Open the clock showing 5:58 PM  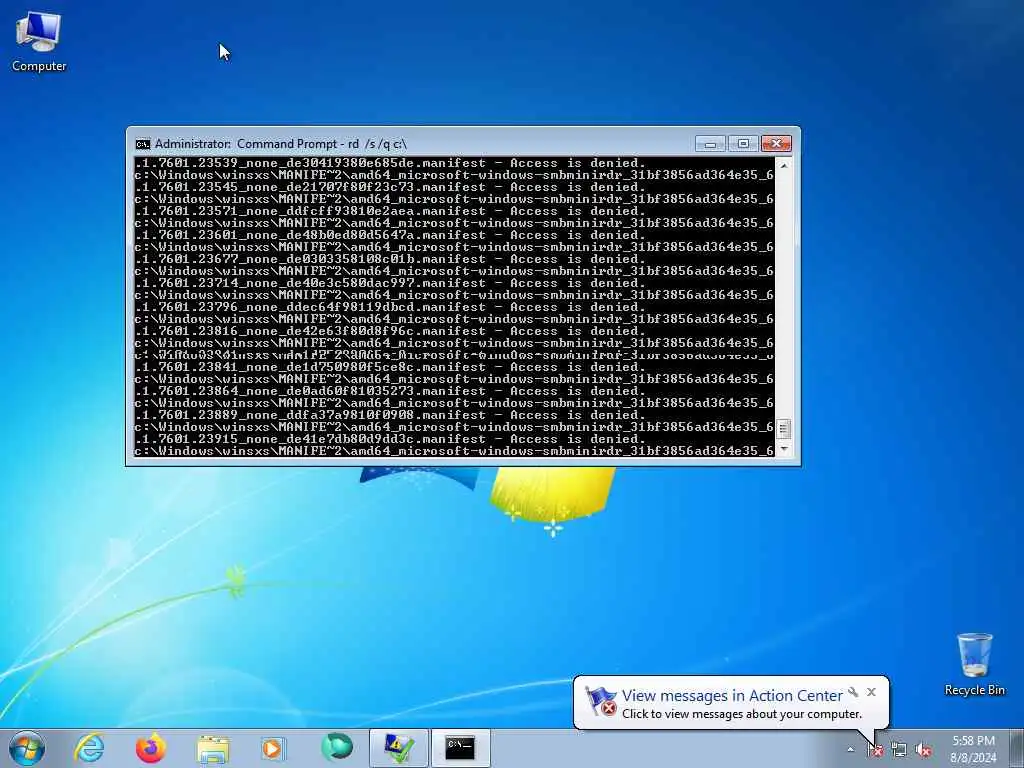coord(973,749)
